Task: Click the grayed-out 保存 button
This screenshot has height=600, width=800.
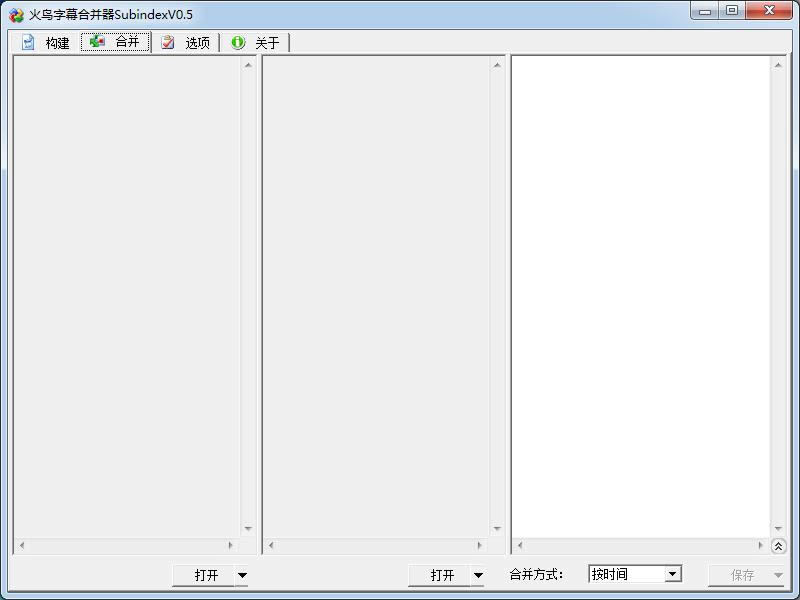Action: click(741, 575)
